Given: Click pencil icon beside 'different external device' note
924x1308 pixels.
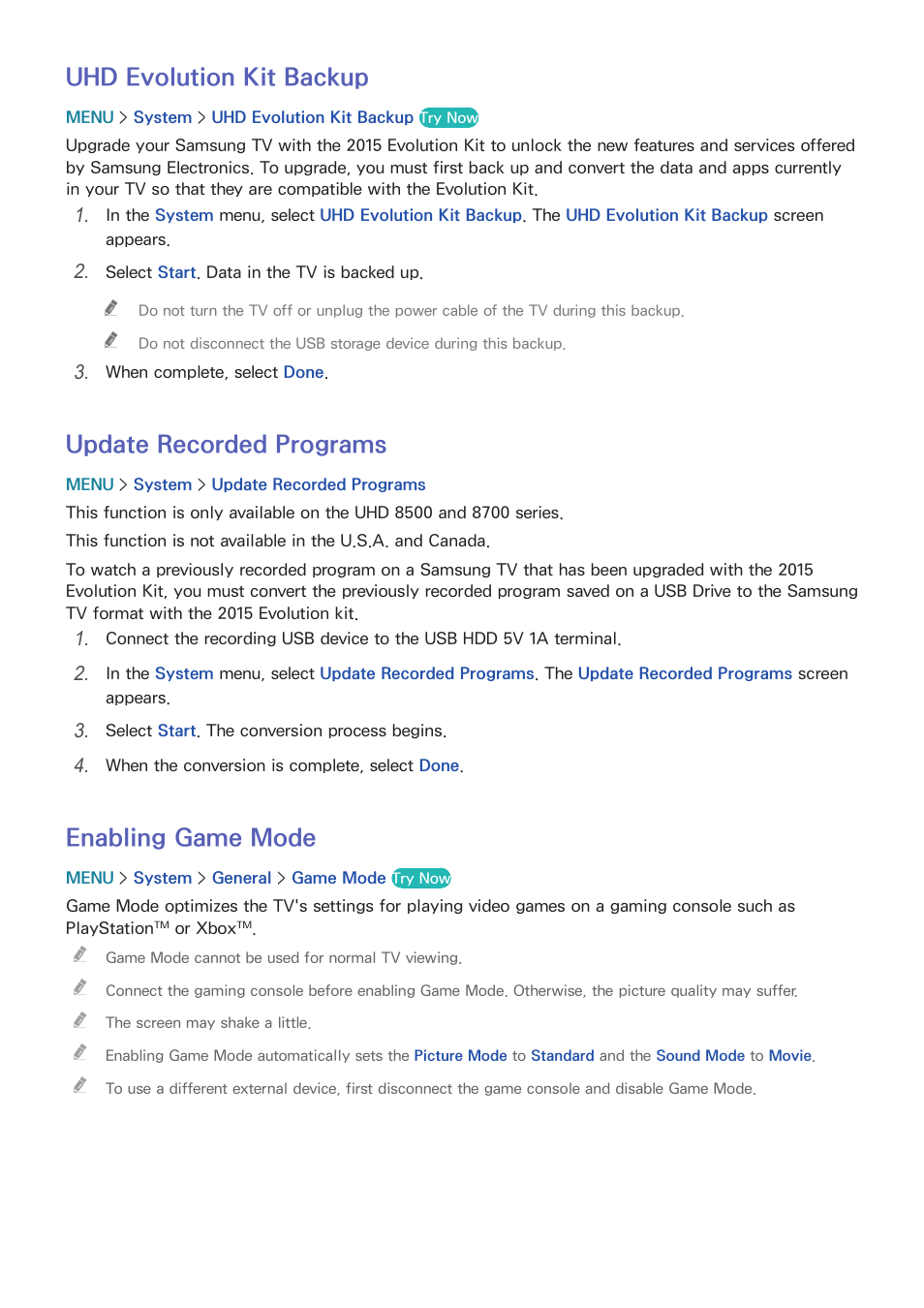Looking at the screenshot, I should pos(80,1085).
